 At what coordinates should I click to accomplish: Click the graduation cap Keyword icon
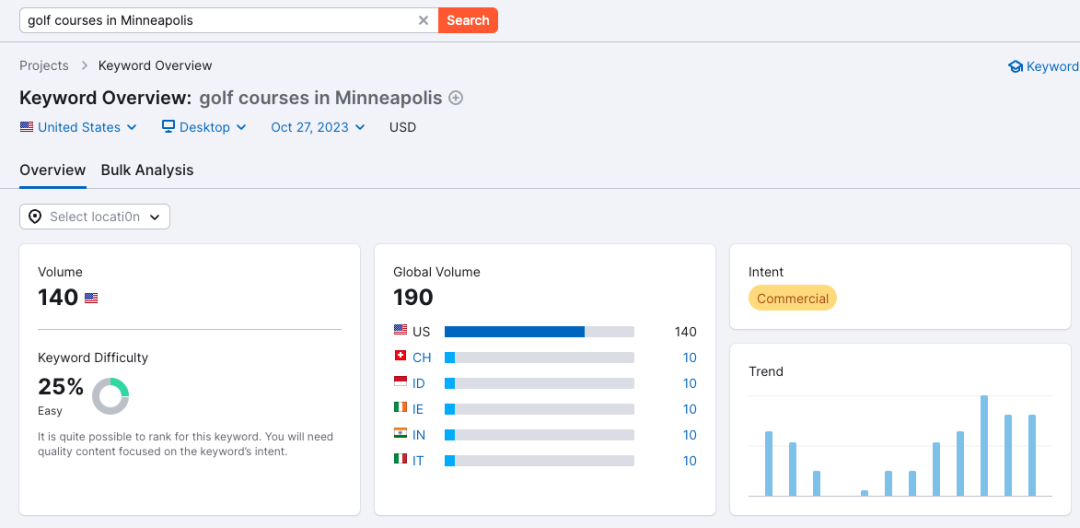click(x=1015, y=67)
